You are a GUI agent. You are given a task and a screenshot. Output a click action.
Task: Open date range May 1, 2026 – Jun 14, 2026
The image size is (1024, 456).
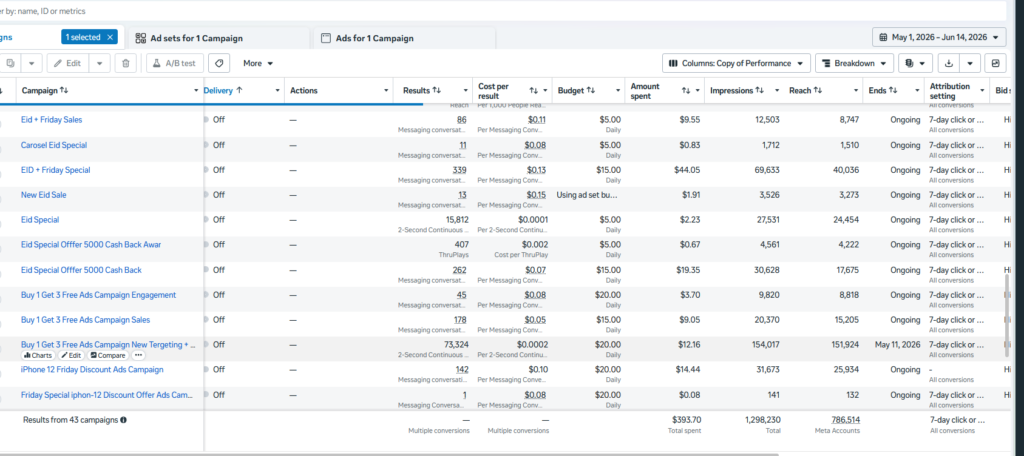pyautogui.click(x=939, y=37)
